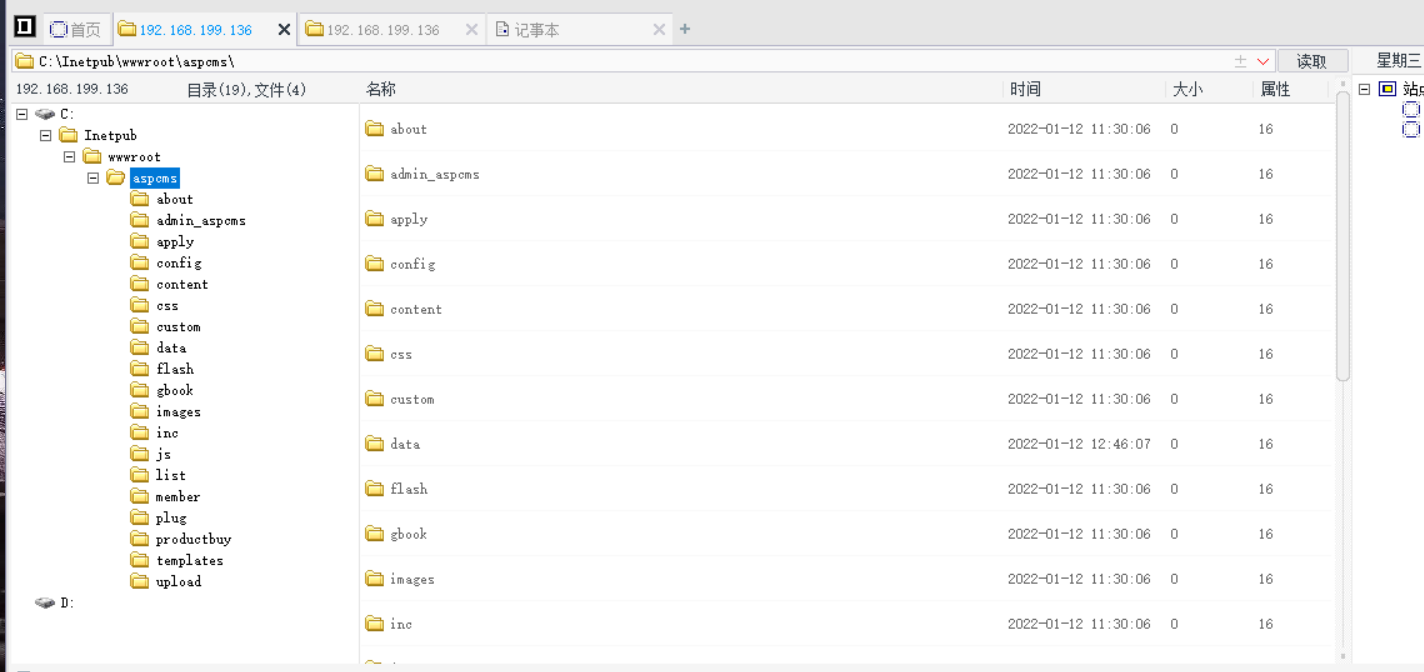Click the images folder icon in file list

[375, 578]
